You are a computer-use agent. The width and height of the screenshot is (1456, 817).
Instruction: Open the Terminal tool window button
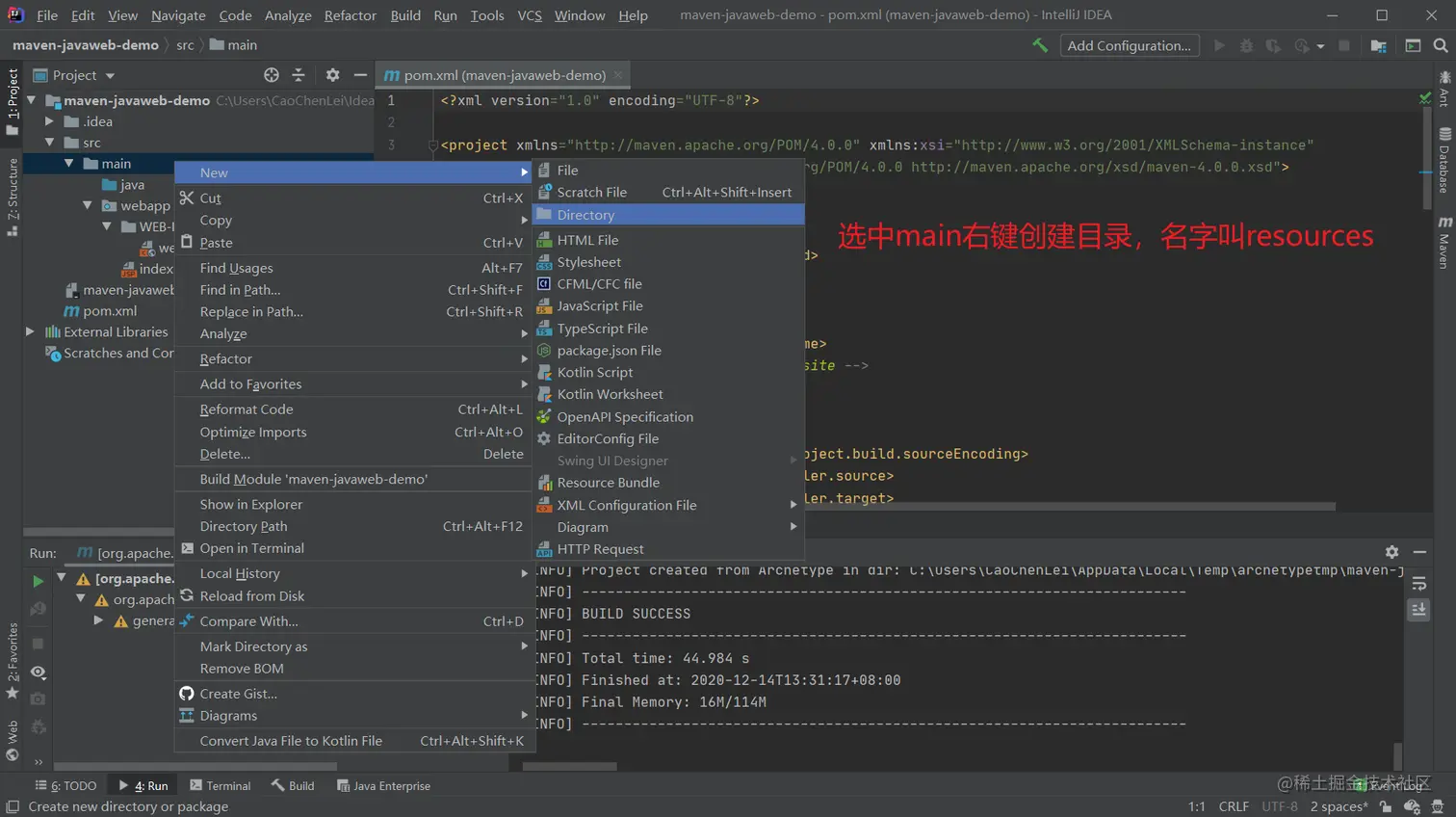point(221,786)
